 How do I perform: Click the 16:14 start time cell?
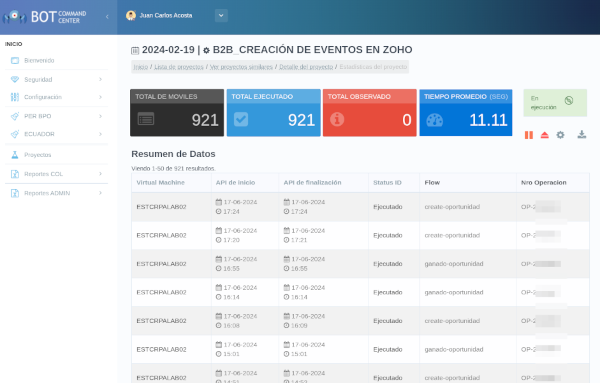pos(228,297)
